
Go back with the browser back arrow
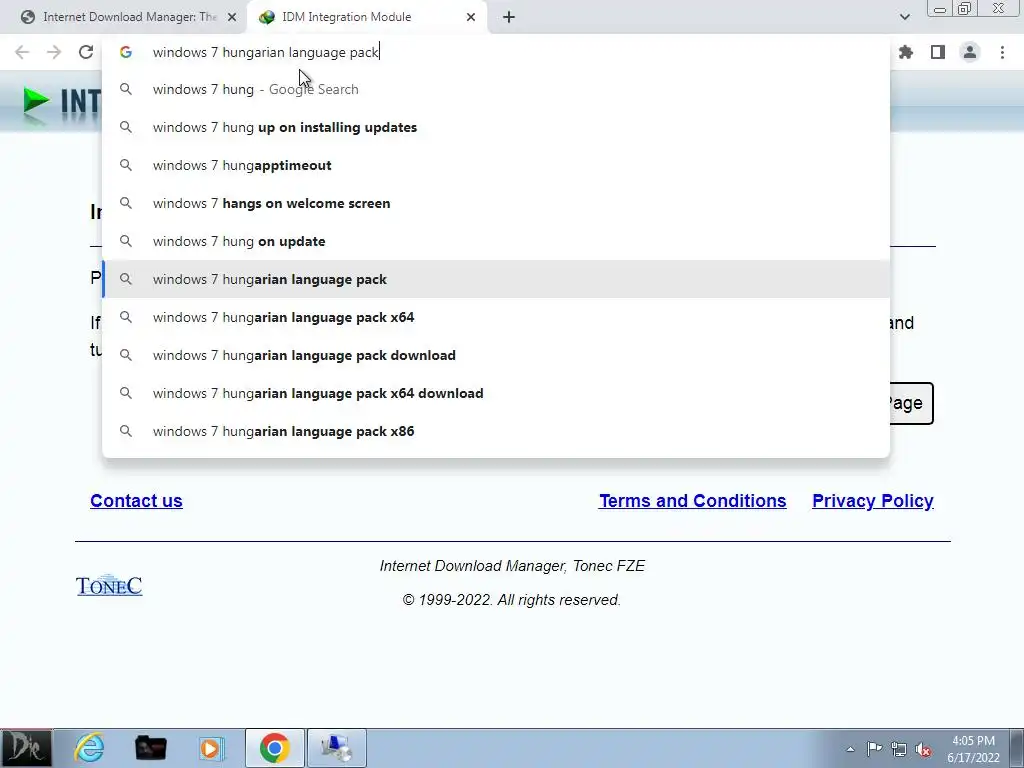(22, 52)
